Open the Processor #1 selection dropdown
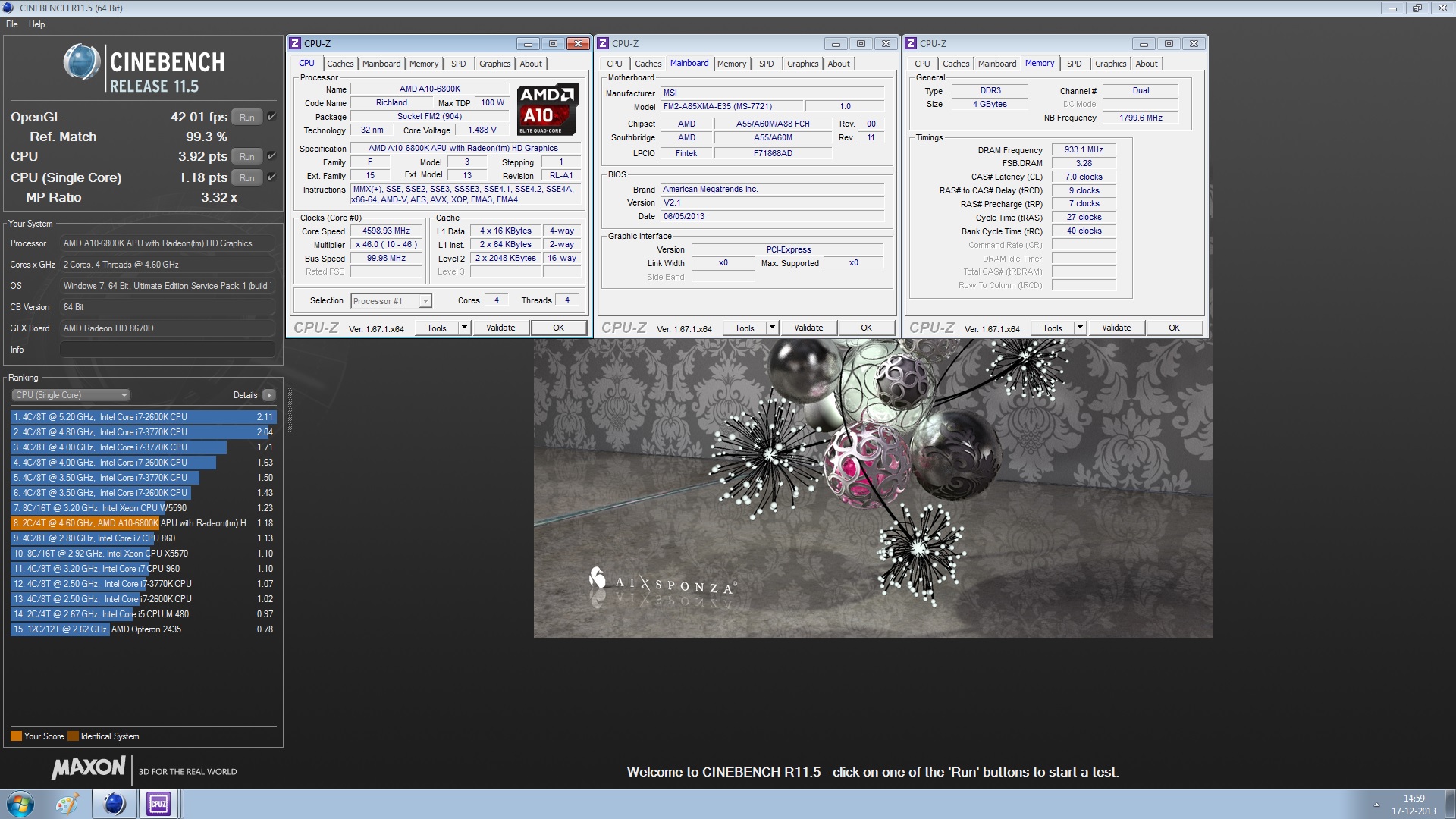The width and height of the screenshot is (1456, 819). pyautogui.click(x=391, y=301)
